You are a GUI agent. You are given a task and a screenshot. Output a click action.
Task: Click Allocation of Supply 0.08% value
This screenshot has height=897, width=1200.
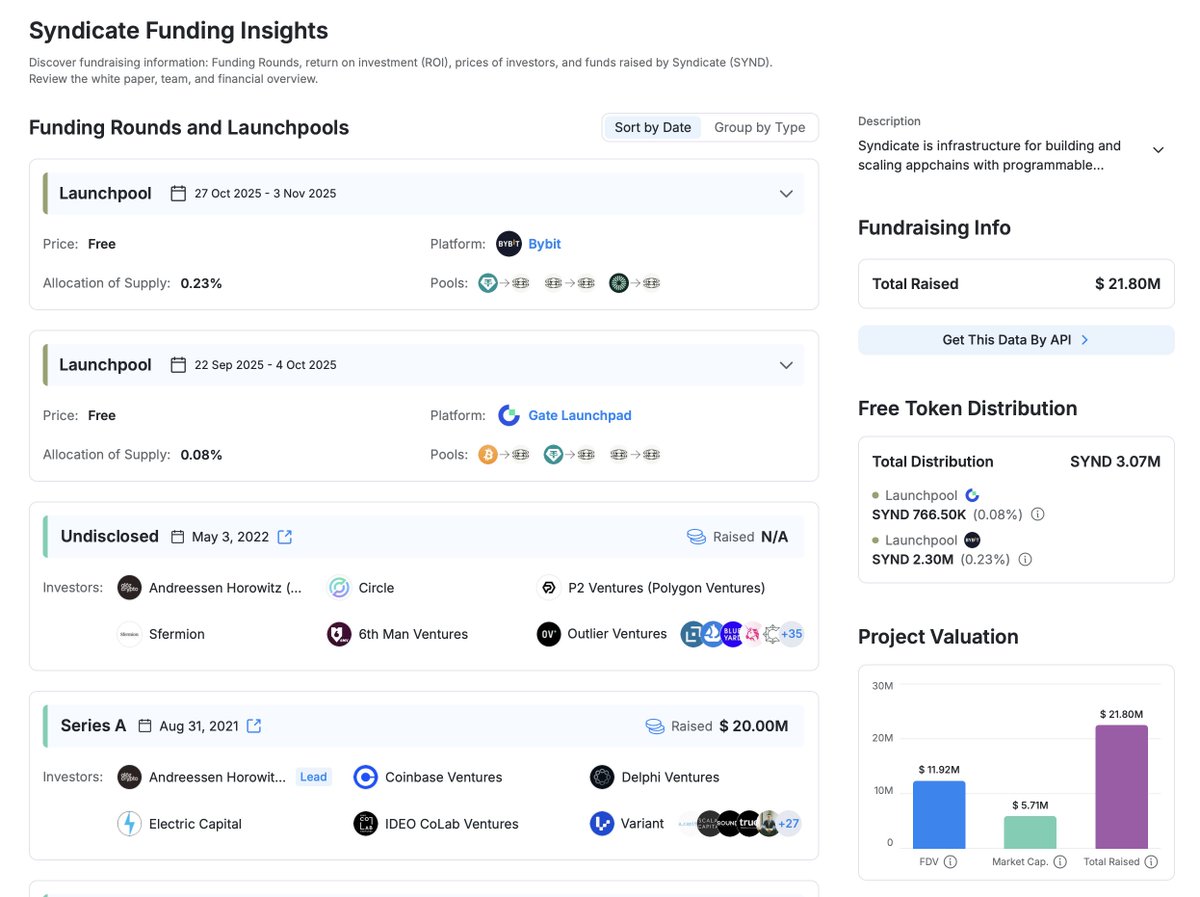pos(201,455)
